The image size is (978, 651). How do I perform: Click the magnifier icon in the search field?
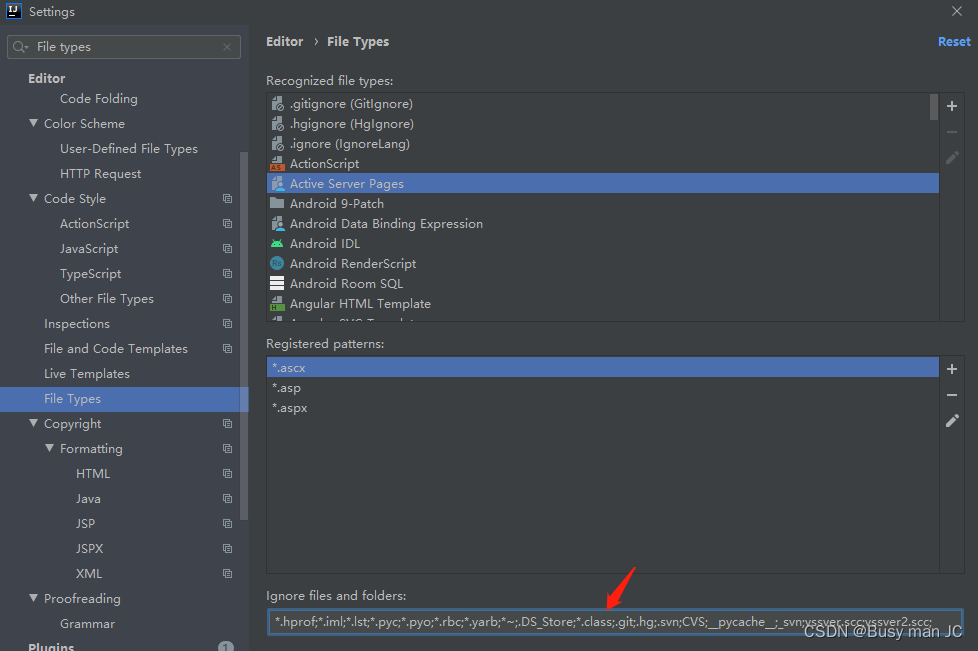pos(18,46)
